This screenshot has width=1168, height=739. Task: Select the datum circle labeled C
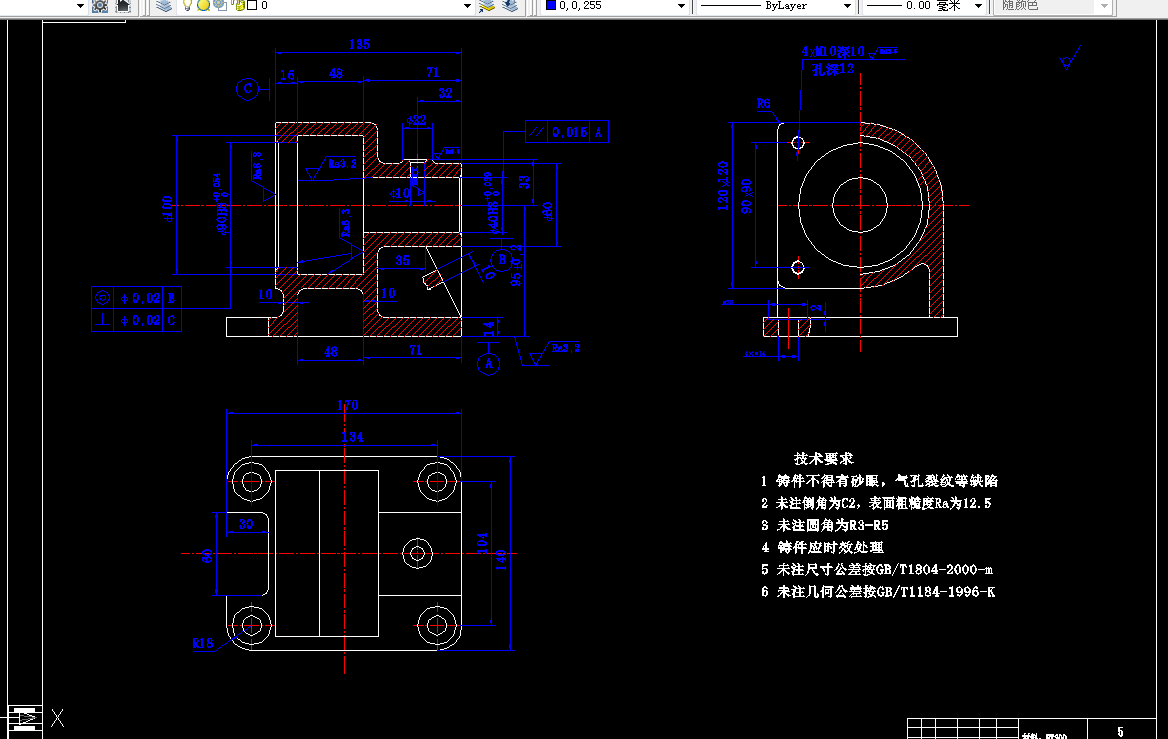point(249,89)
